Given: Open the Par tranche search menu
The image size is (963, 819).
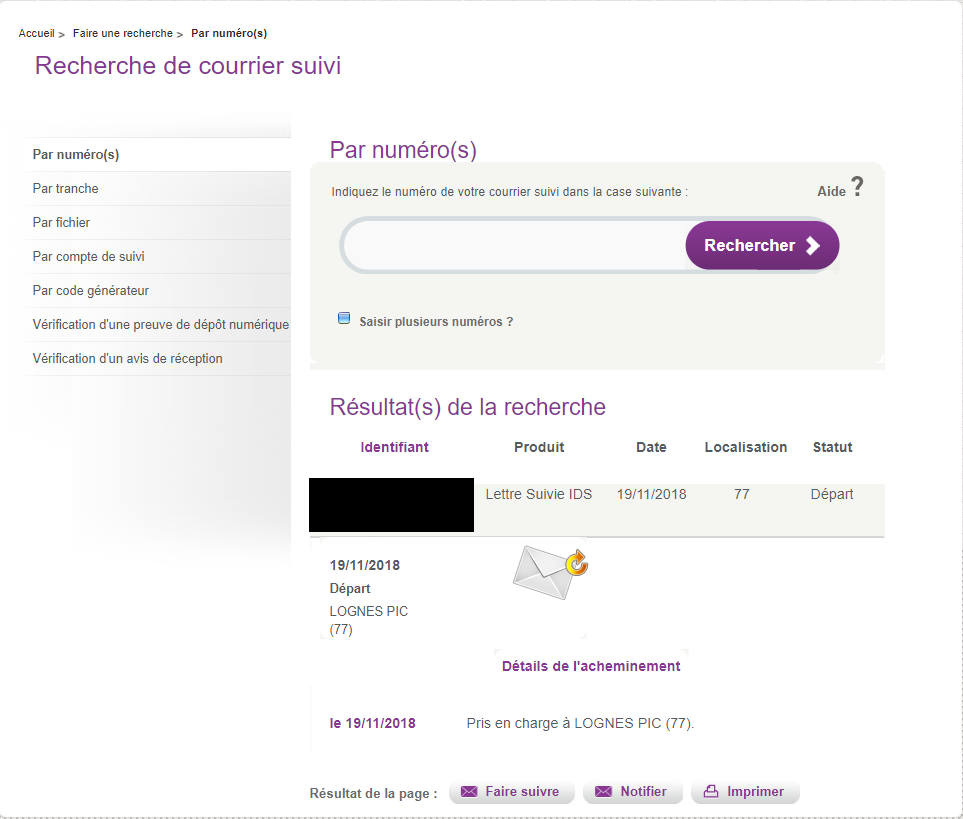Looking at the screenshot, I should click(66, 189).
